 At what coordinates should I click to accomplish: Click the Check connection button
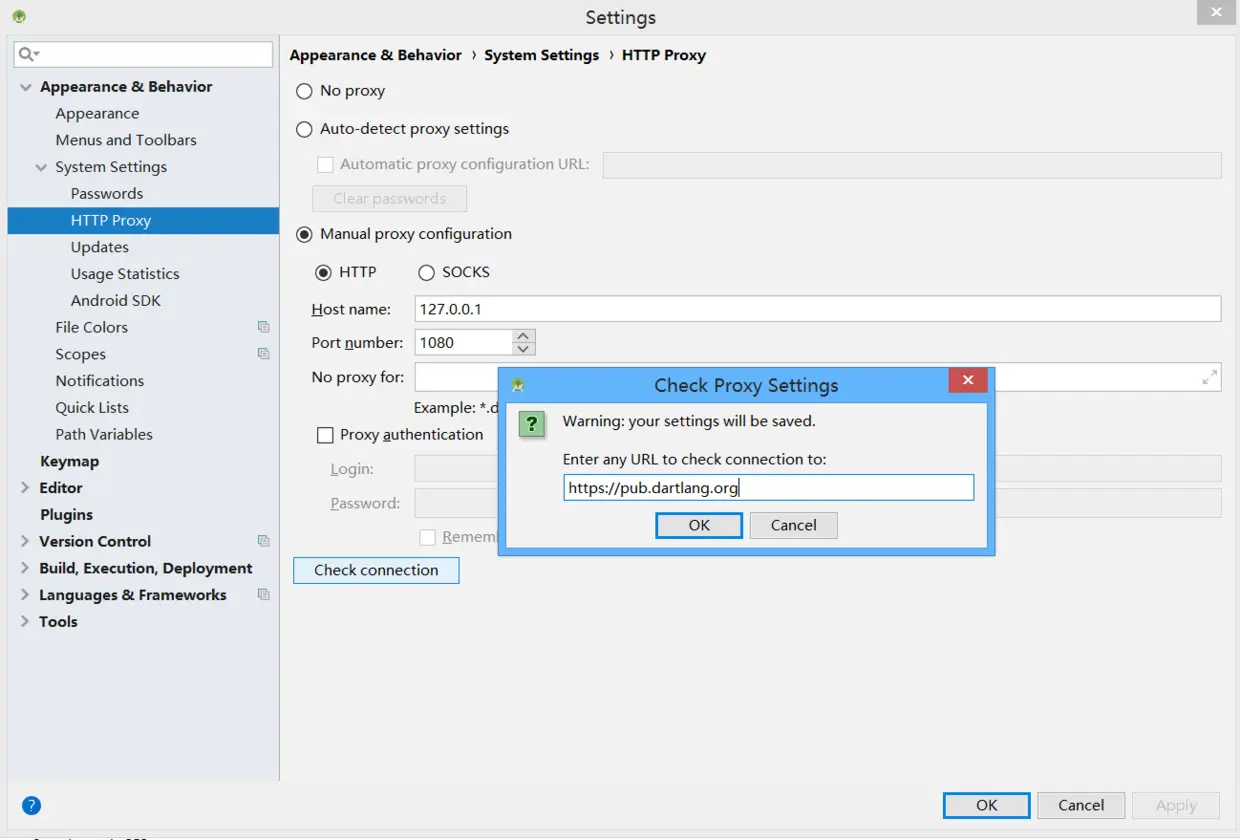pyautogui.click(x=376, y=570)
